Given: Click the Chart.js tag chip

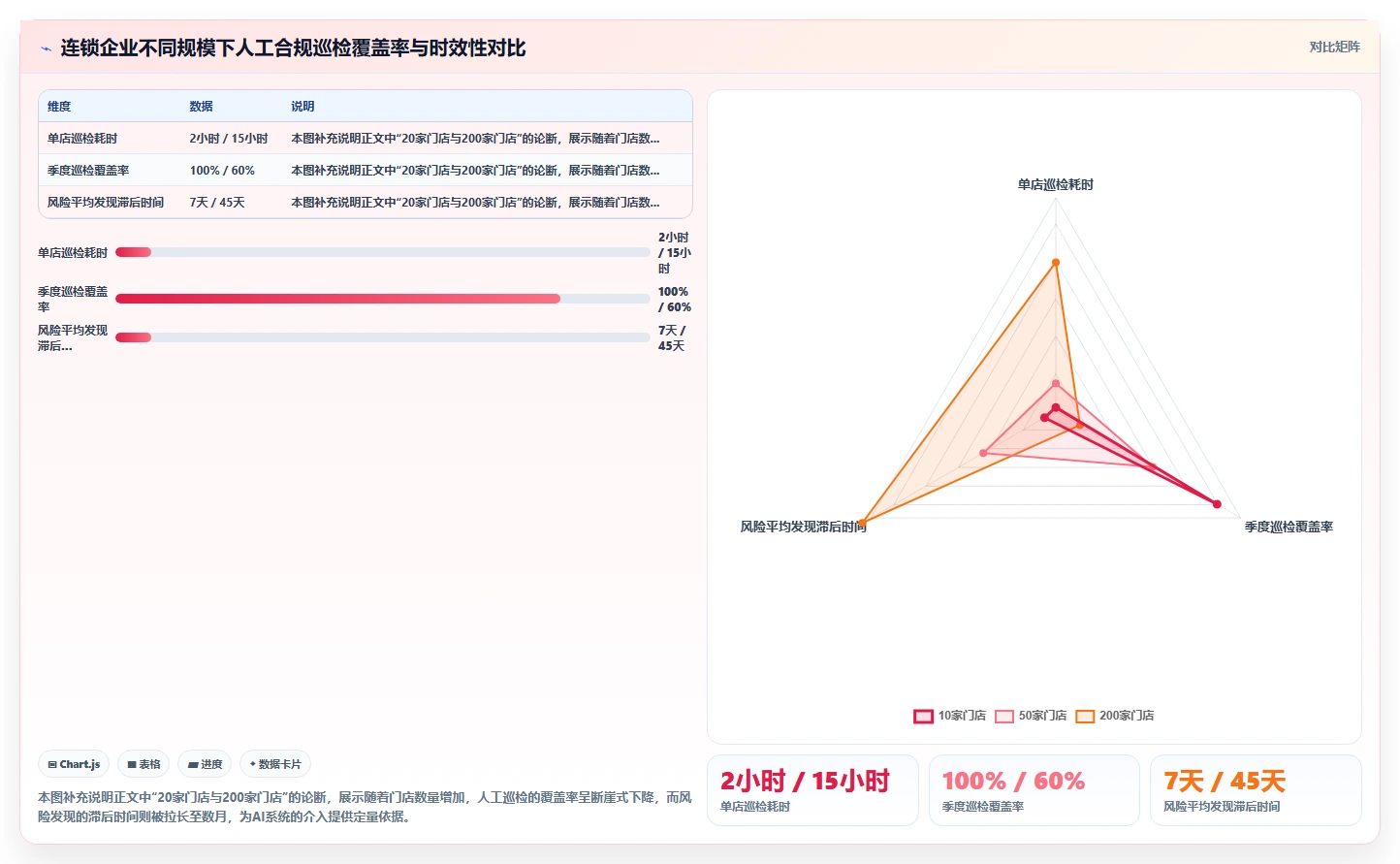Looking at the screenshot, I should pos(74,764).
